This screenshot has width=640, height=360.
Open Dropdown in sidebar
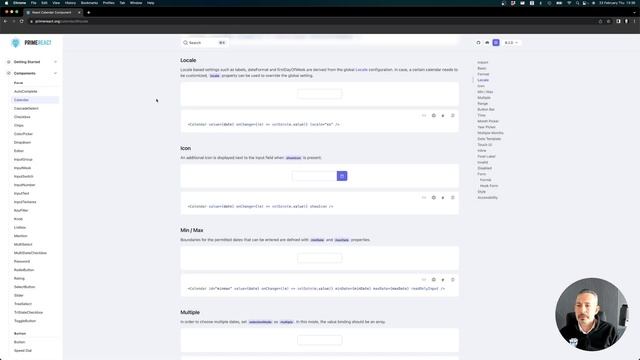click(22, 142)
